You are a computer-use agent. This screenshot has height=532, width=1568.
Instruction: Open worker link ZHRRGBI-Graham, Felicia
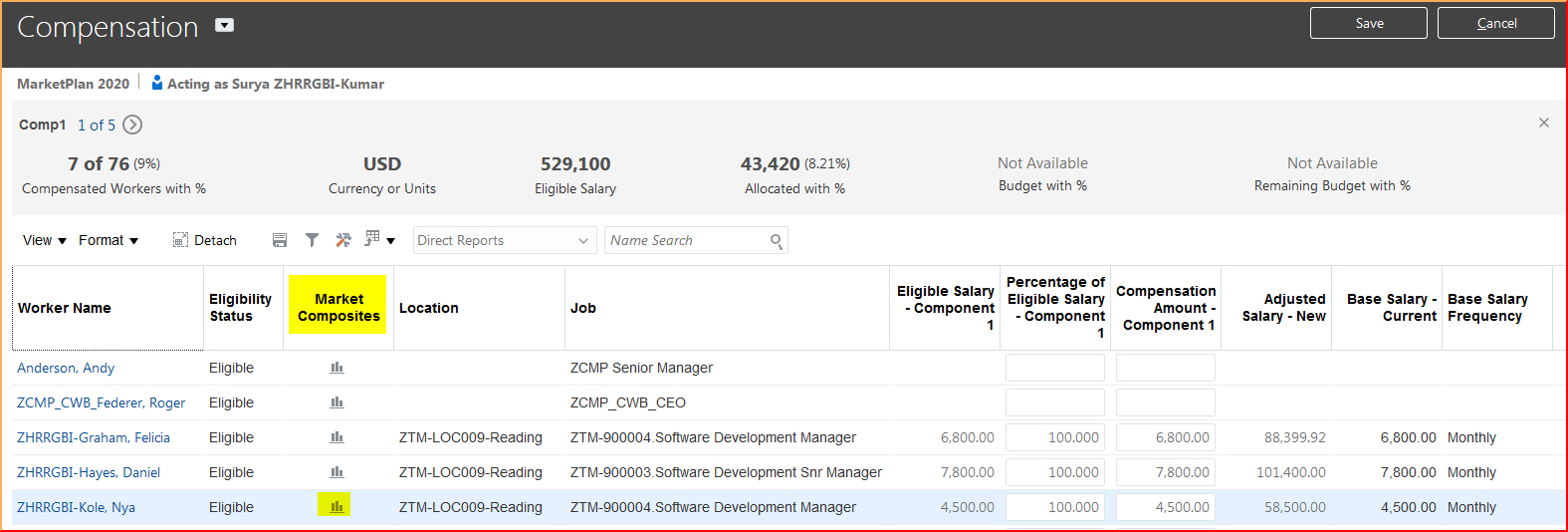tap(94, 437)
